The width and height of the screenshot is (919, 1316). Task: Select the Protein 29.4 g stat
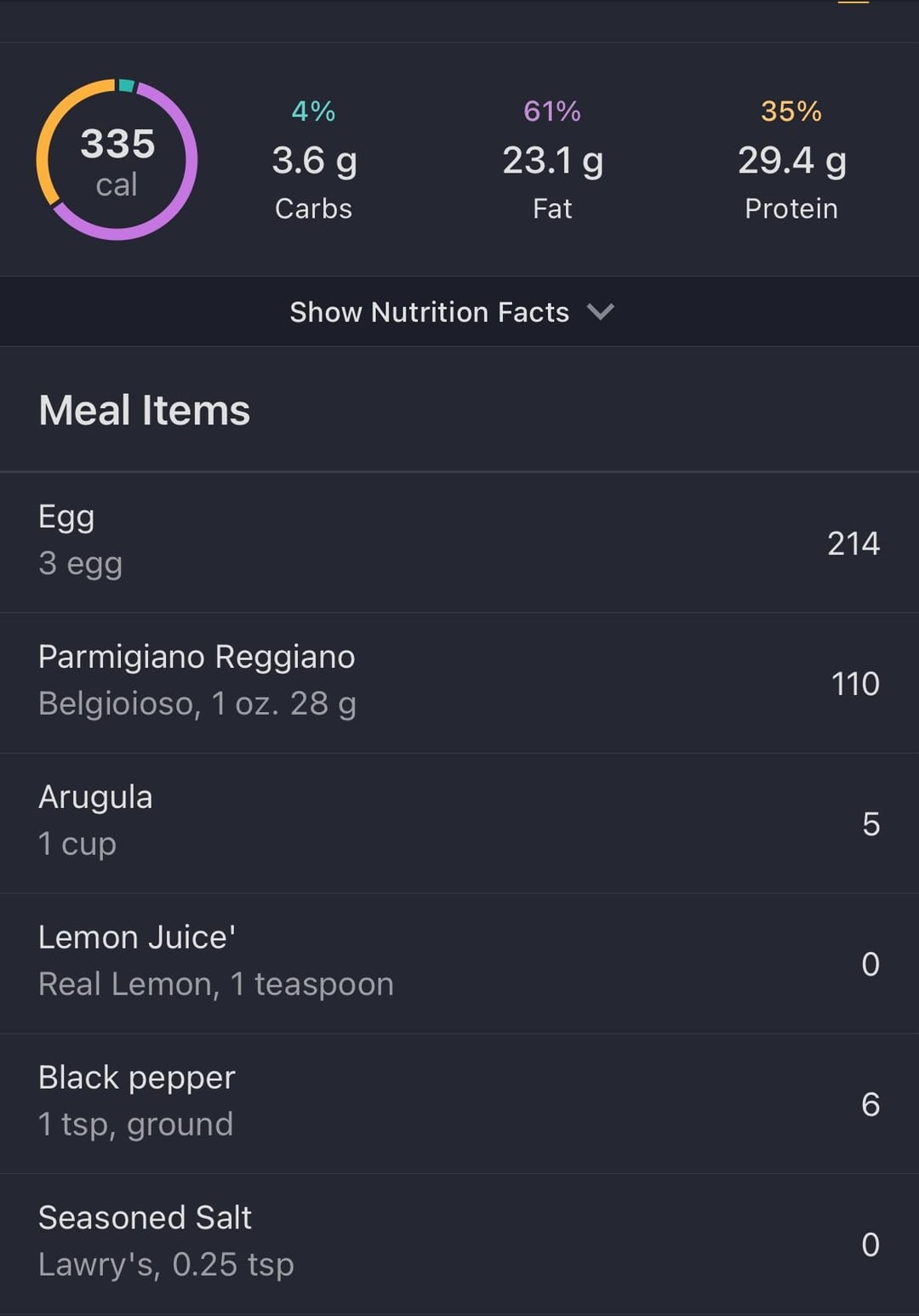coord(791,161)
